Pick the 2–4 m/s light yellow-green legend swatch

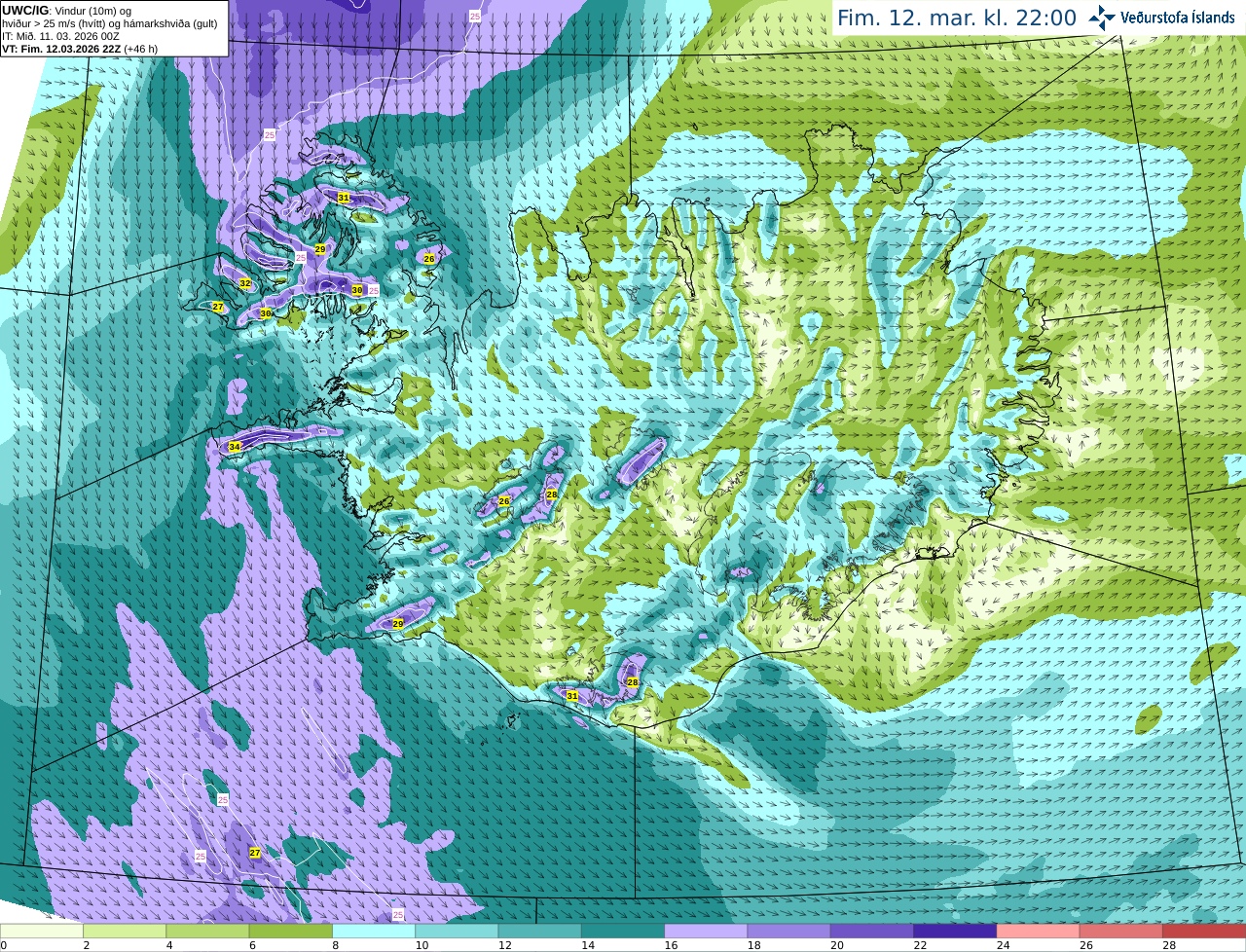click(x=125, y=932)
